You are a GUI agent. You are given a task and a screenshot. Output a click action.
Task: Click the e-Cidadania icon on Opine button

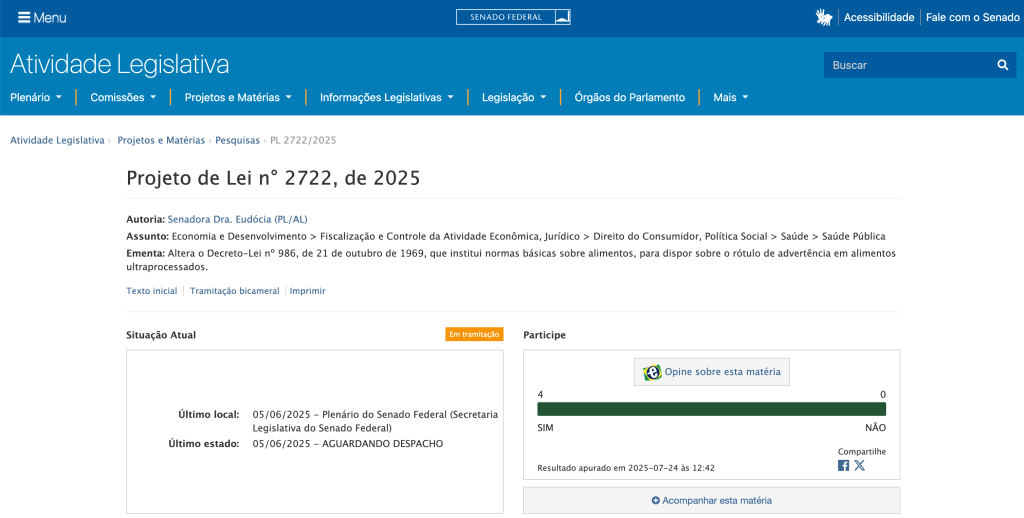[652, 372]
